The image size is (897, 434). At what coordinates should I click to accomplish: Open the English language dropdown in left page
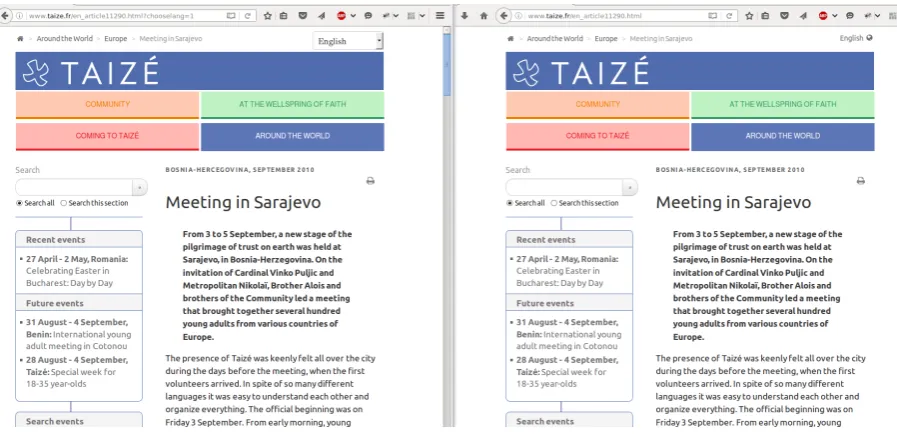[348, 41]
